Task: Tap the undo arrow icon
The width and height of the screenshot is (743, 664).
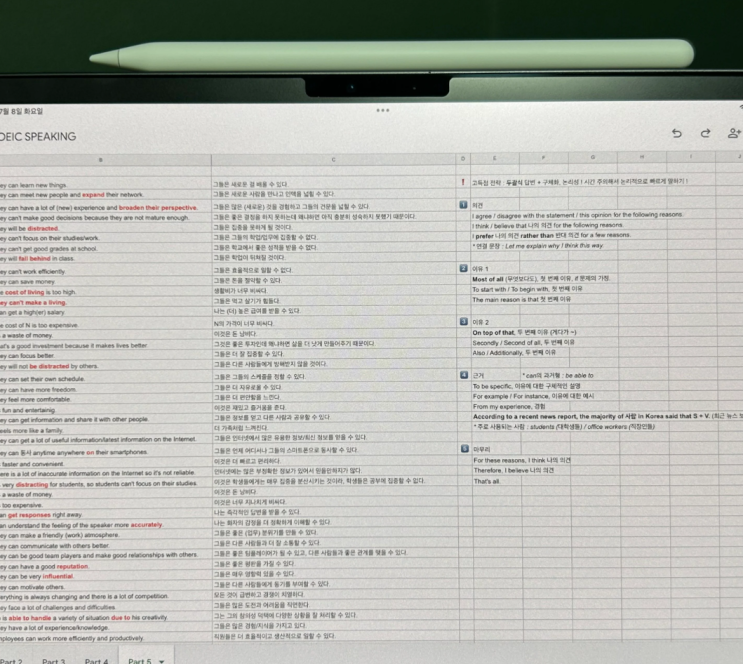Action: pos(677,134)
